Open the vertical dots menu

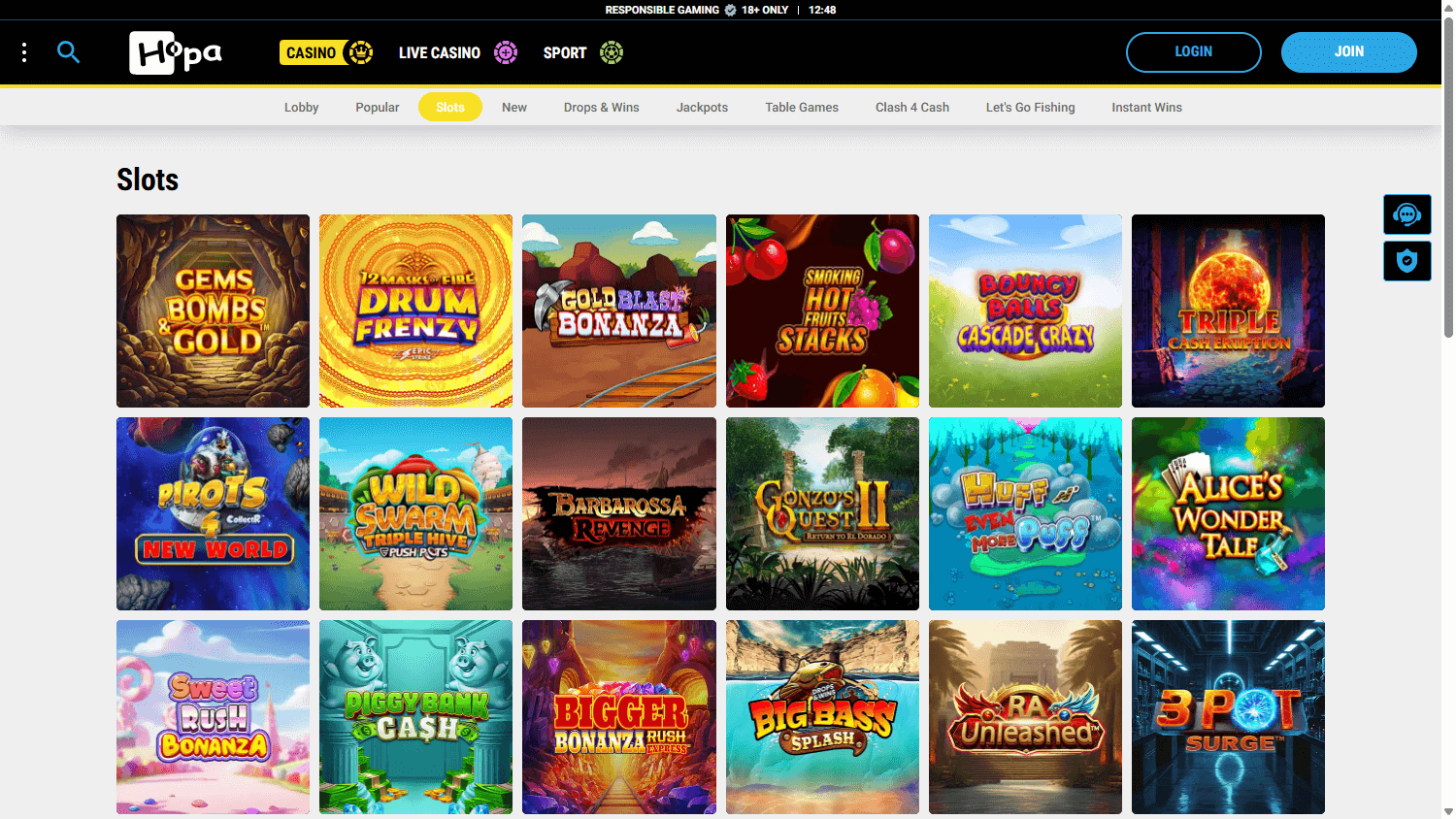pos(24,52)
